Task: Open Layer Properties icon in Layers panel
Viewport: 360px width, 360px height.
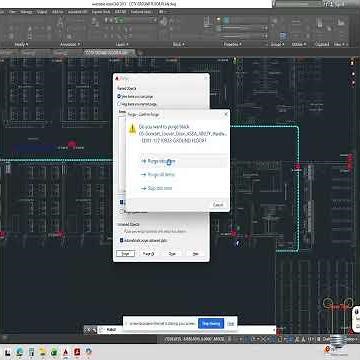Action: click(96, 23)
